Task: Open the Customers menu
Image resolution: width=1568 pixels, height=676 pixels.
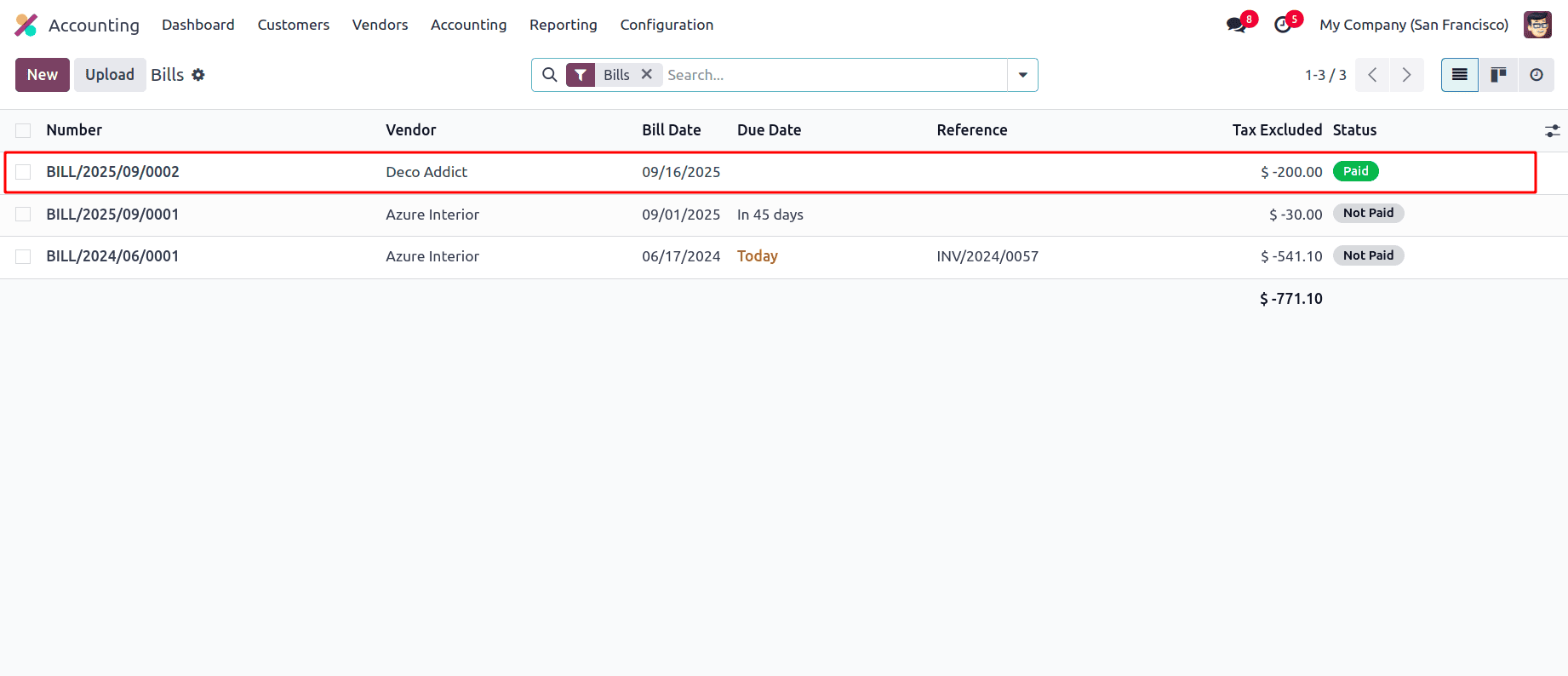Action: pyautogui.click(x=294, y=25)
